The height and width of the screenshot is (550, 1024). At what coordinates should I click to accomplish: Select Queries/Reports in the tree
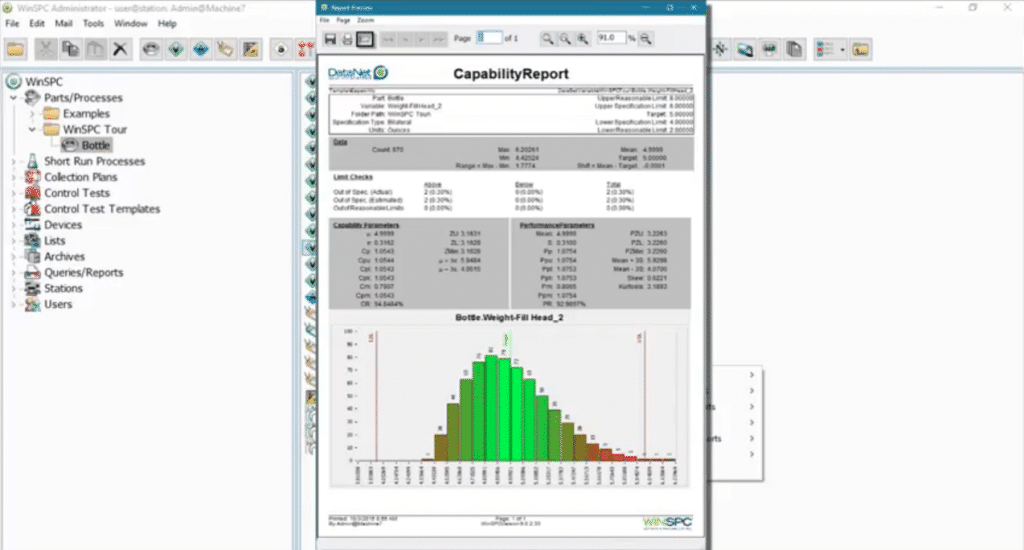coord(83,272)
